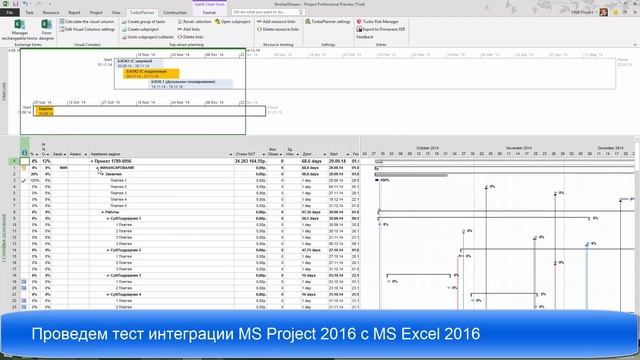
Task: Use Add links in Top-down planning
Action: pos(188,29)
